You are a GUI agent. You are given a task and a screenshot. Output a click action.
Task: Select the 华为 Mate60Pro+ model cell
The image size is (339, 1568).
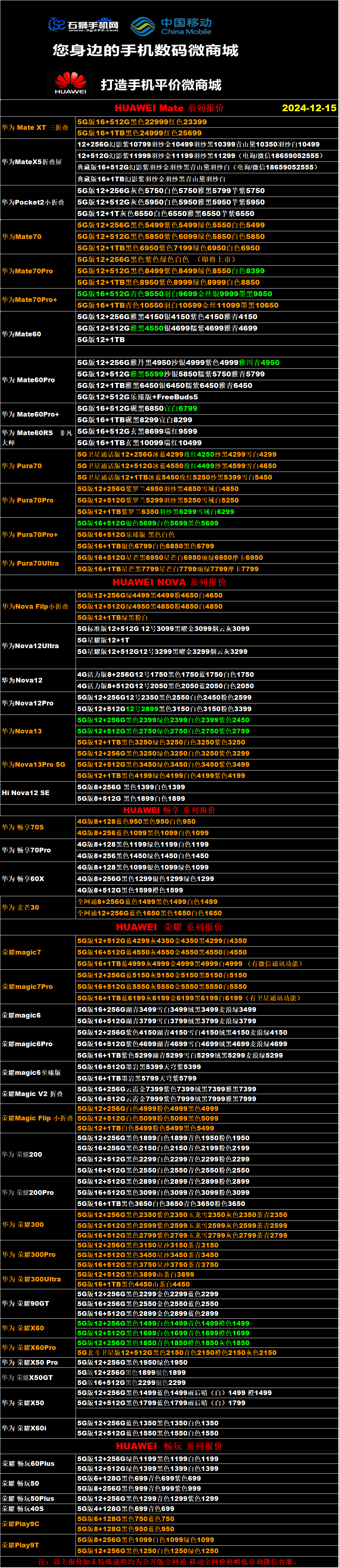[x=38, y=414]
